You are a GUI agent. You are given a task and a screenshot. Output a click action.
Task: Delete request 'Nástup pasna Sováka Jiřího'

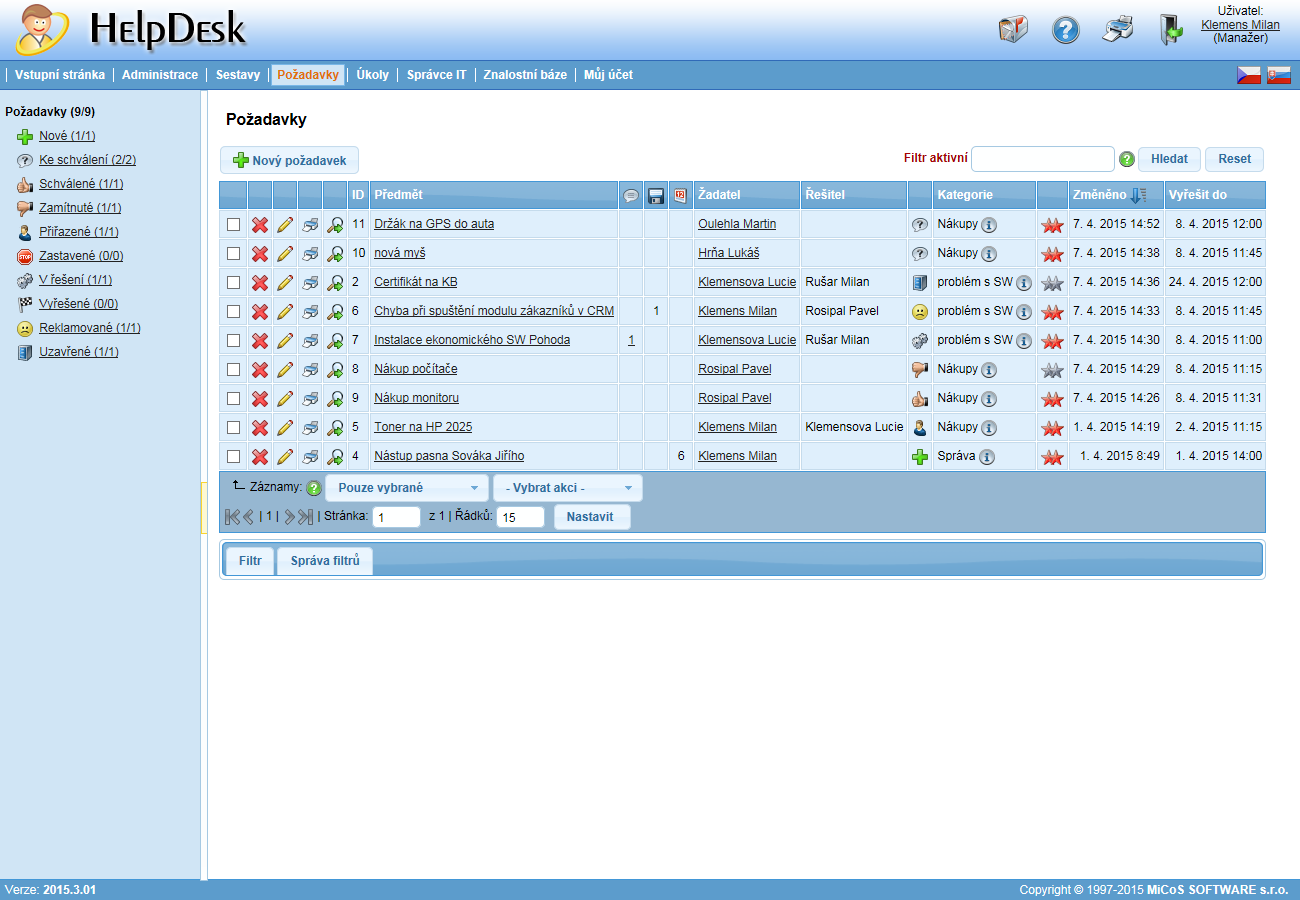[260, 457]
